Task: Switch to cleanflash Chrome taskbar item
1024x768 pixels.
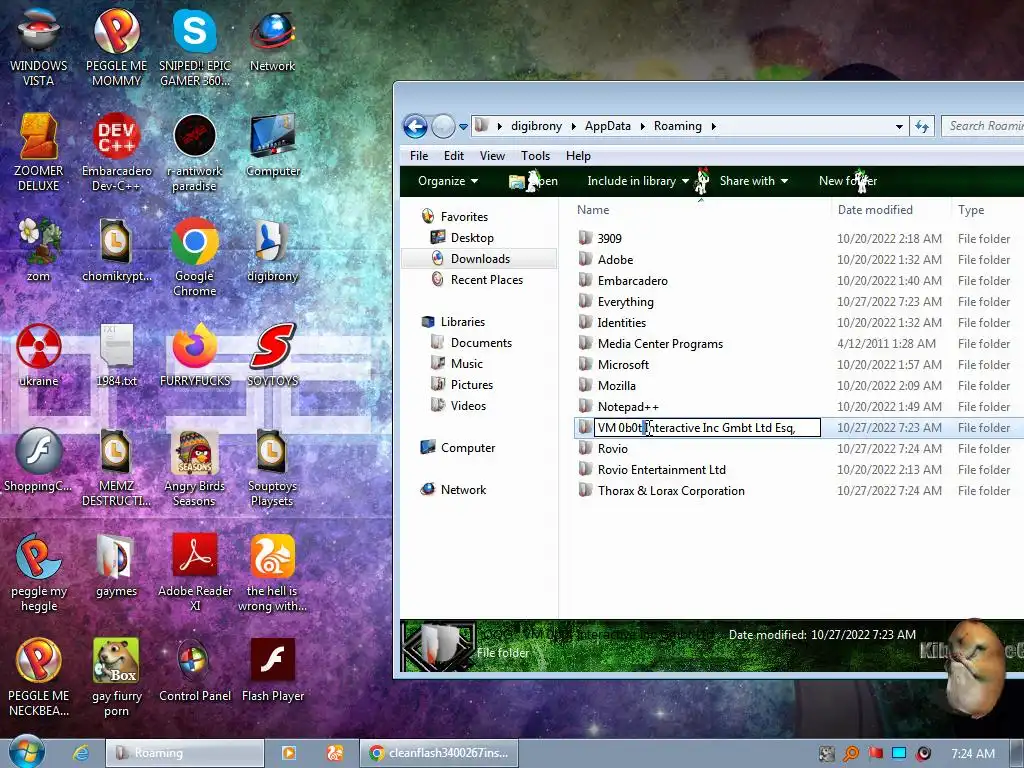Action: click(x=439, y=753)
